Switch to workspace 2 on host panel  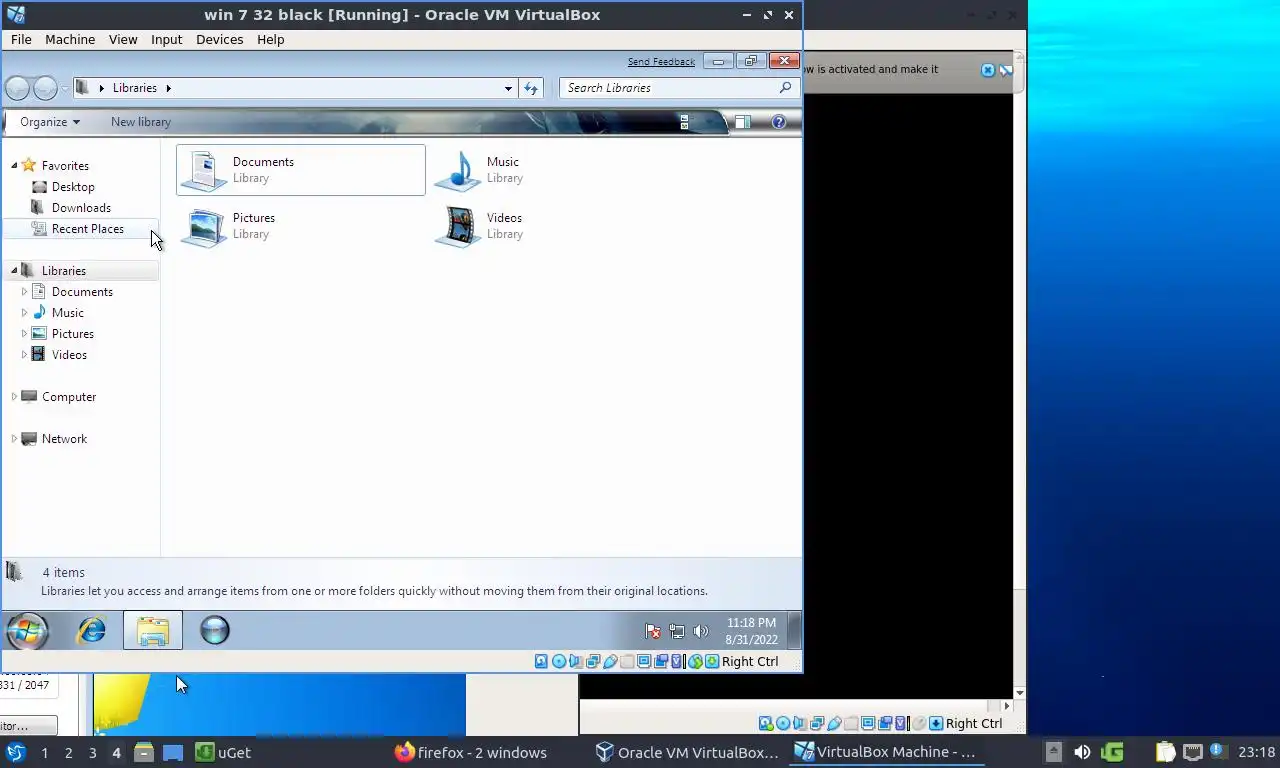pyautogui.click(x=68, y=752)
